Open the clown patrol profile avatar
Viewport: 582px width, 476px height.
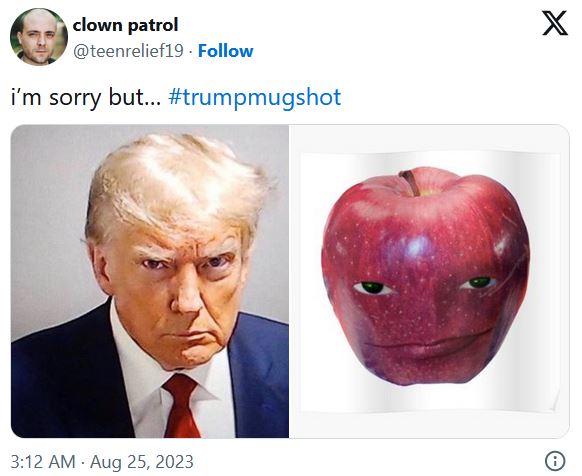tap(39, 37)
